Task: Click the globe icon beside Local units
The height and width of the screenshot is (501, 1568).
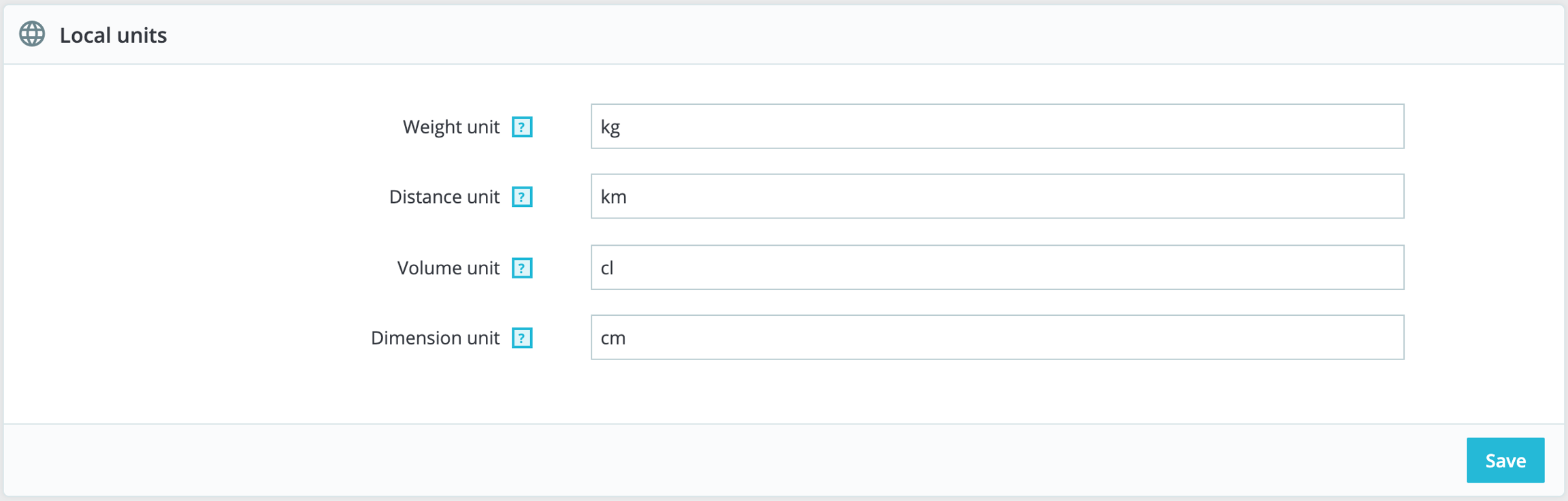Action: (32, 34)
